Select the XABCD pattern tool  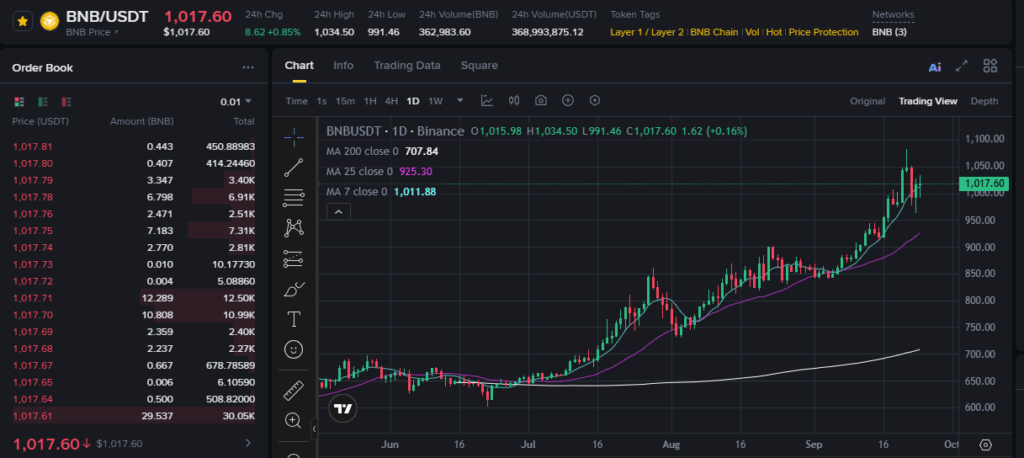tap(294, 228)
